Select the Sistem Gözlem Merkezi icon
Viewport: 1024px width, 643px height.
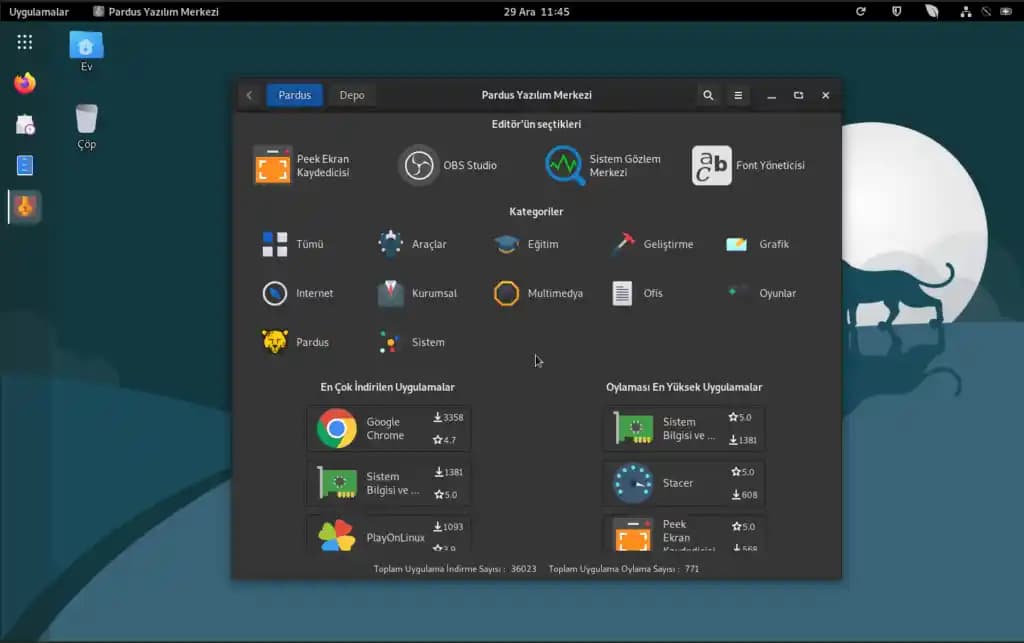pyautogui.click(x=565, y=165)
